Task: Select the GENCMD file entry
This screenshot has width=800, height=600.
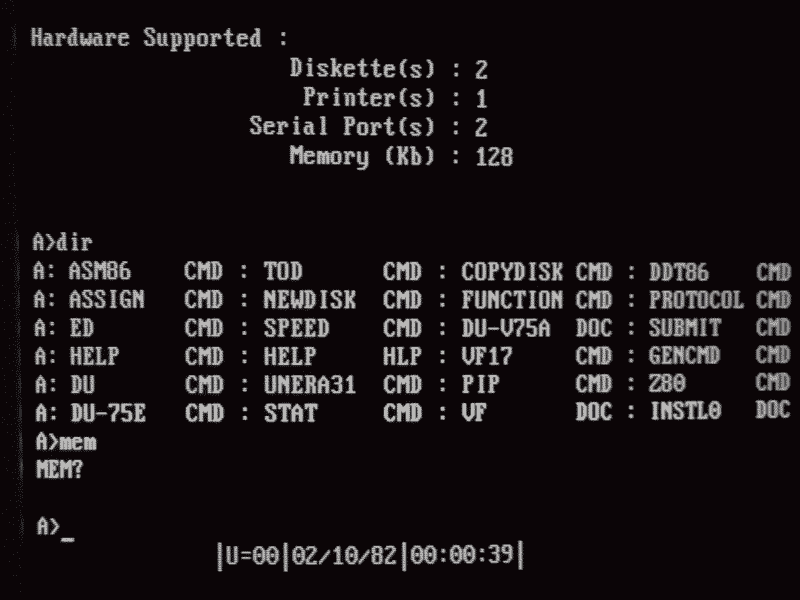Action: click(684, 356)
